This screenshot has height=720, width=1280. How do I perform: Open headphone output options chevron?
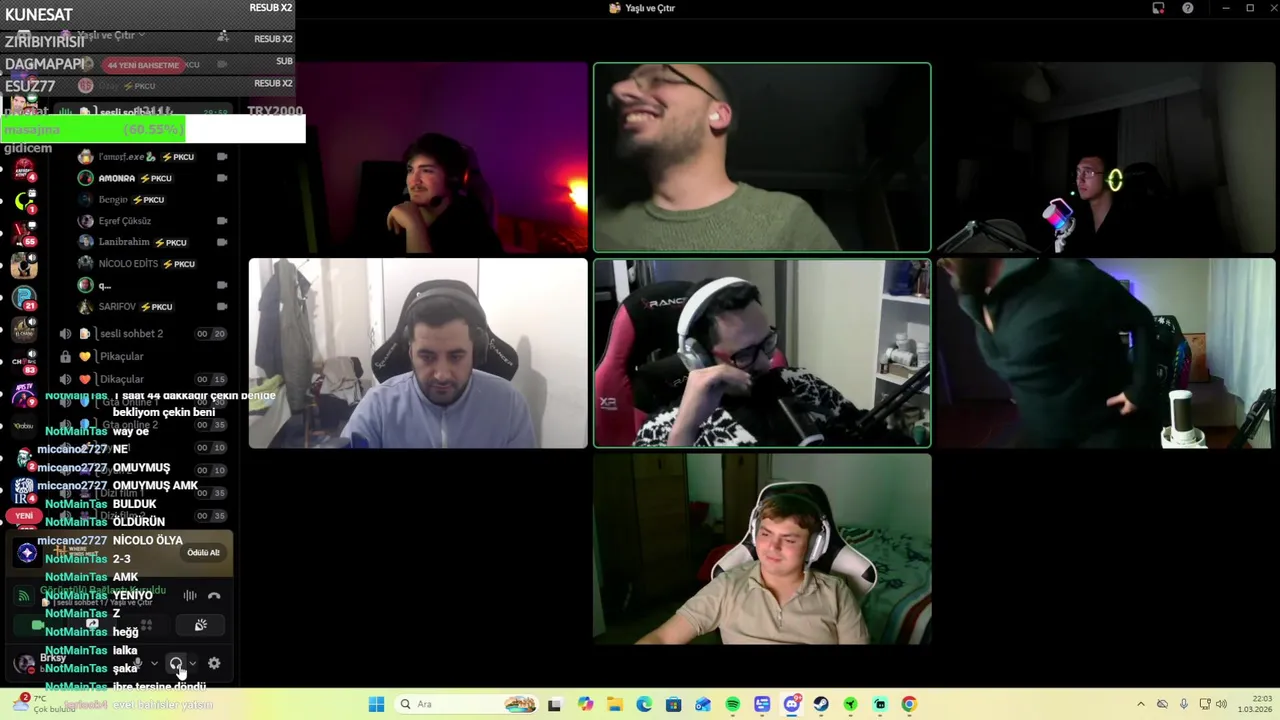193,663
